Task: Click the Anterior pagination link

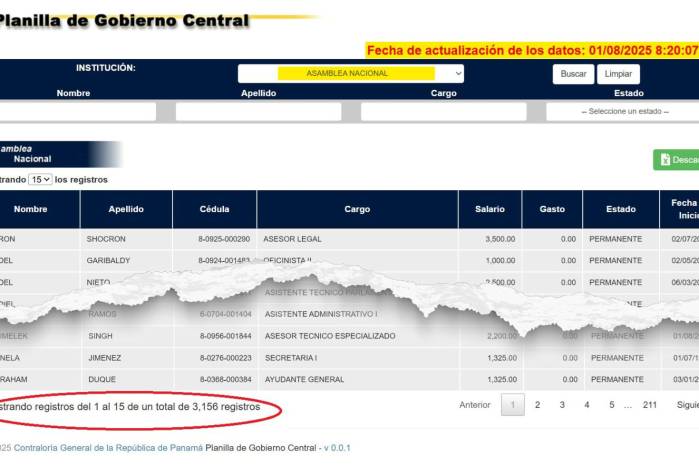Action: click(x=475, y=405)
